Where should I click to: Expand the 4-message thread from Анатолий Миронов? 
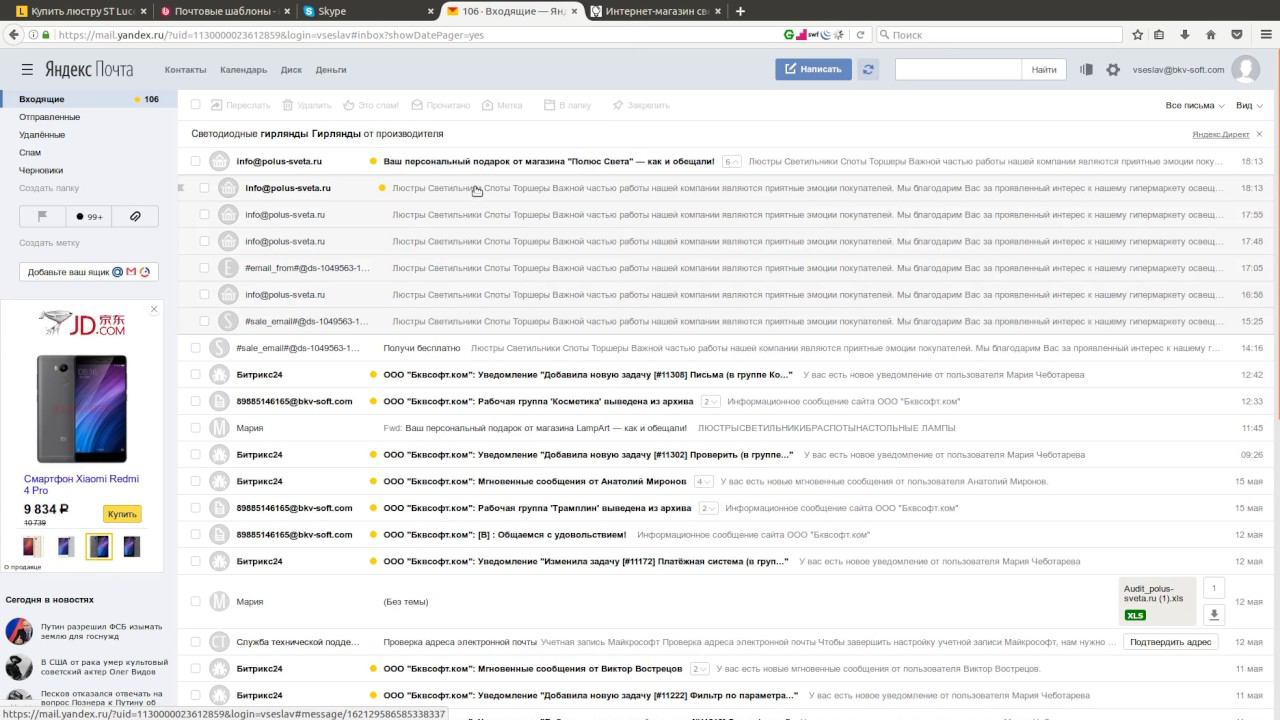[704, 481]
